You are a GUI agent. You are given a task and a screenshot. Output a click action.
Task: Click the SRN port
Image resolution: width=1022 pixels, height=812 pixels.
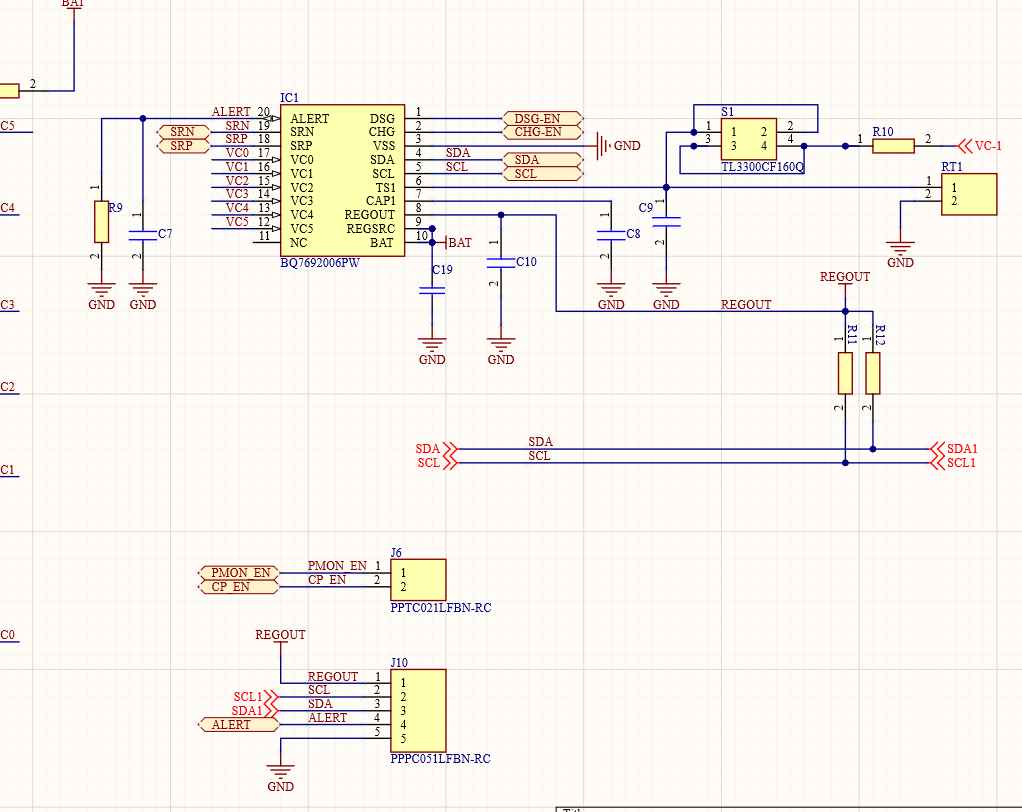coord(184,132)
